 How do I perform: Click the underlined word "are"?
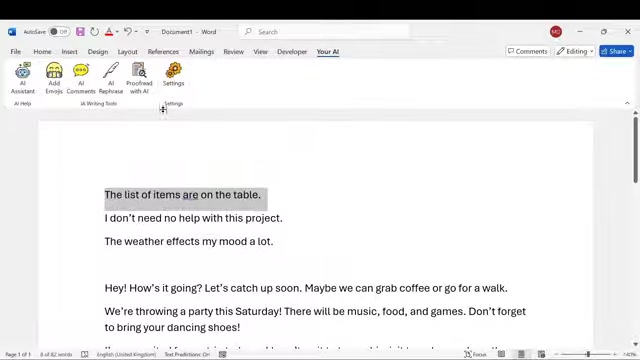pos(190,195)
